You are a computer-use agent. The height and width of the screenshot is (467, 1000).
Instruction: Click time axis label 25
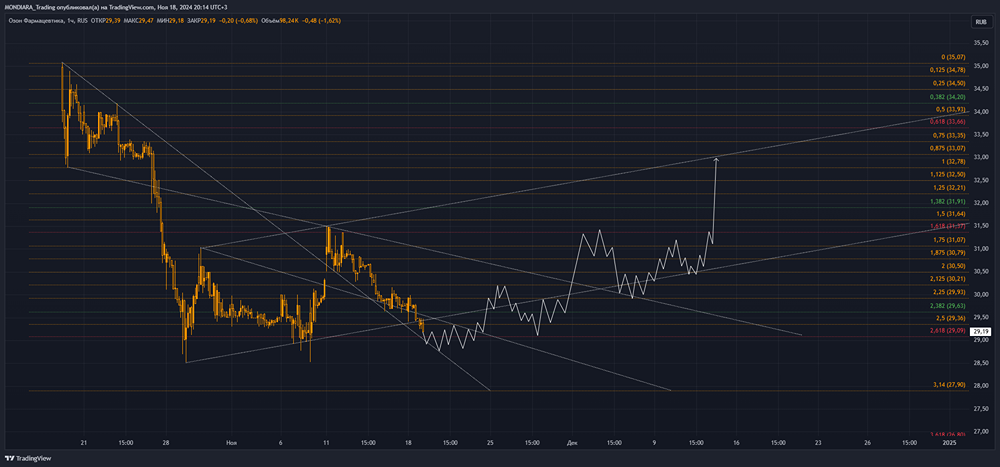pyautogui.click(x=490, y=441)
